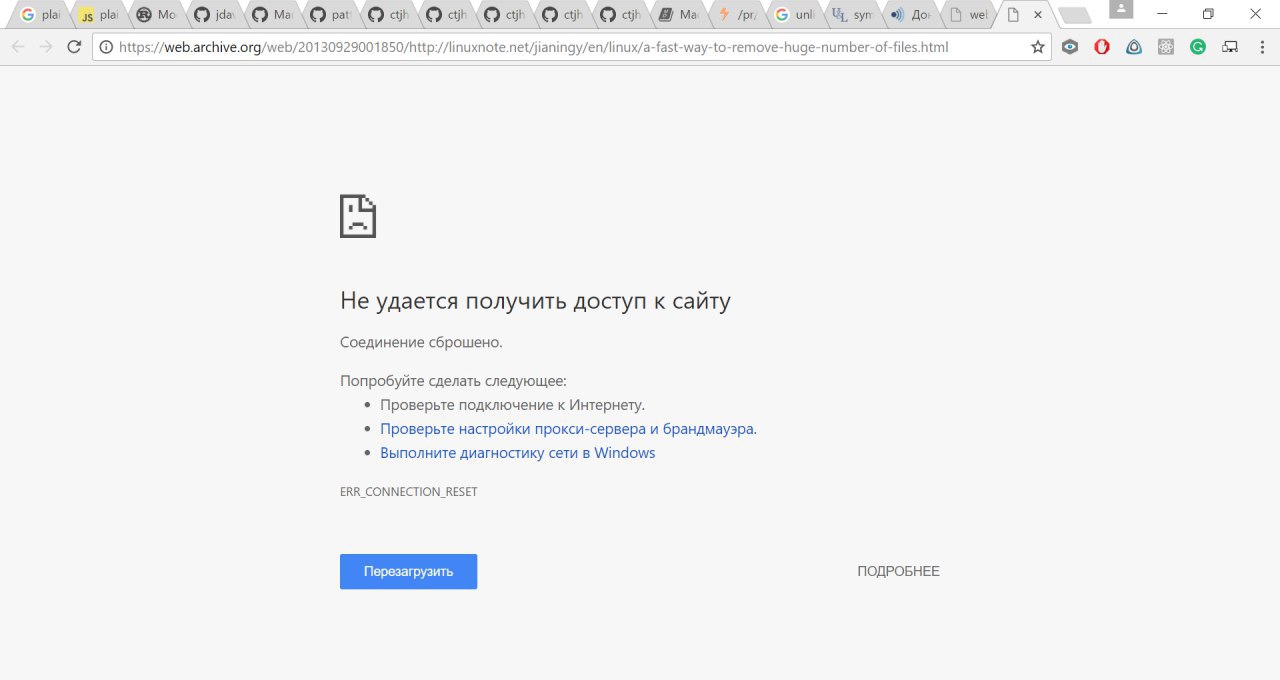This screenshot has width=1280, height=680.
Task: Go forward with the forward arrow
Action: click(46, 47)
